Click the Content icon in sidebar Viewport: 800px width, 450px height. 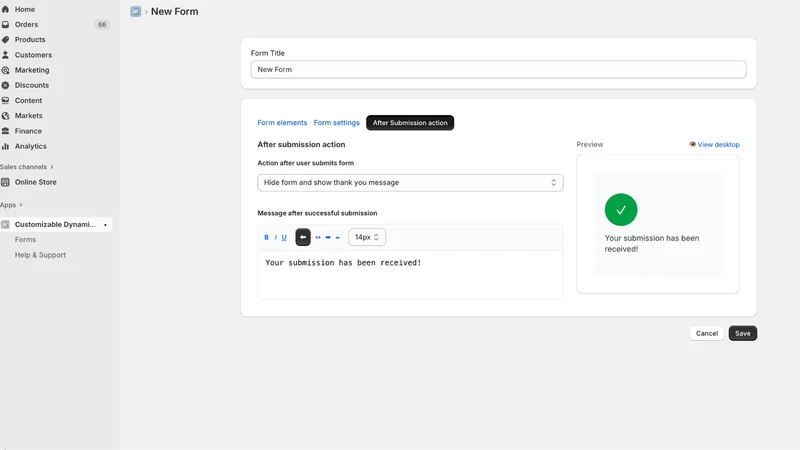tap(5, 101)
